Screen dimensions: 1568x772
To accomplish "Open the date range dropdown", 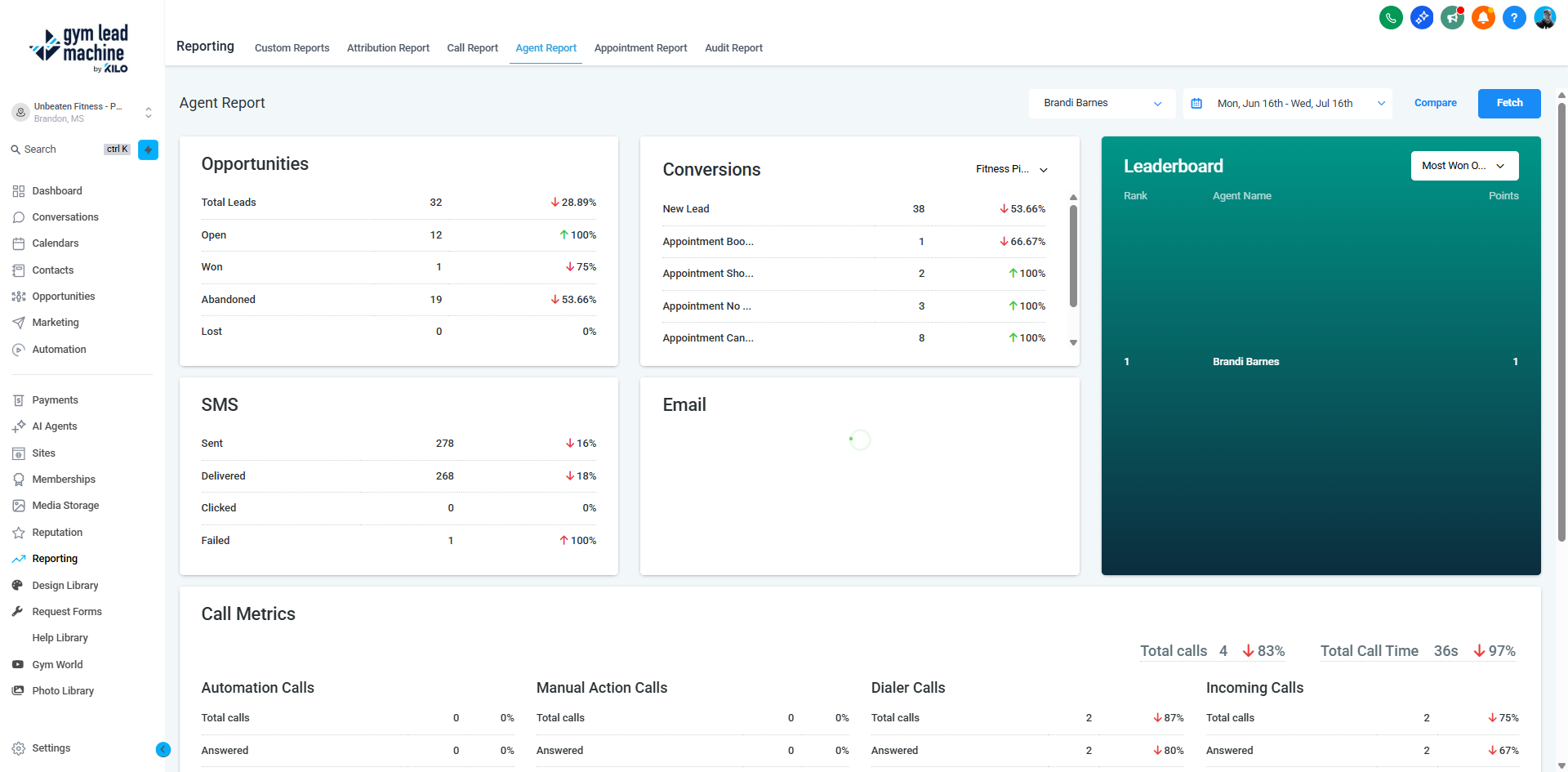I will pos(1288,104).
